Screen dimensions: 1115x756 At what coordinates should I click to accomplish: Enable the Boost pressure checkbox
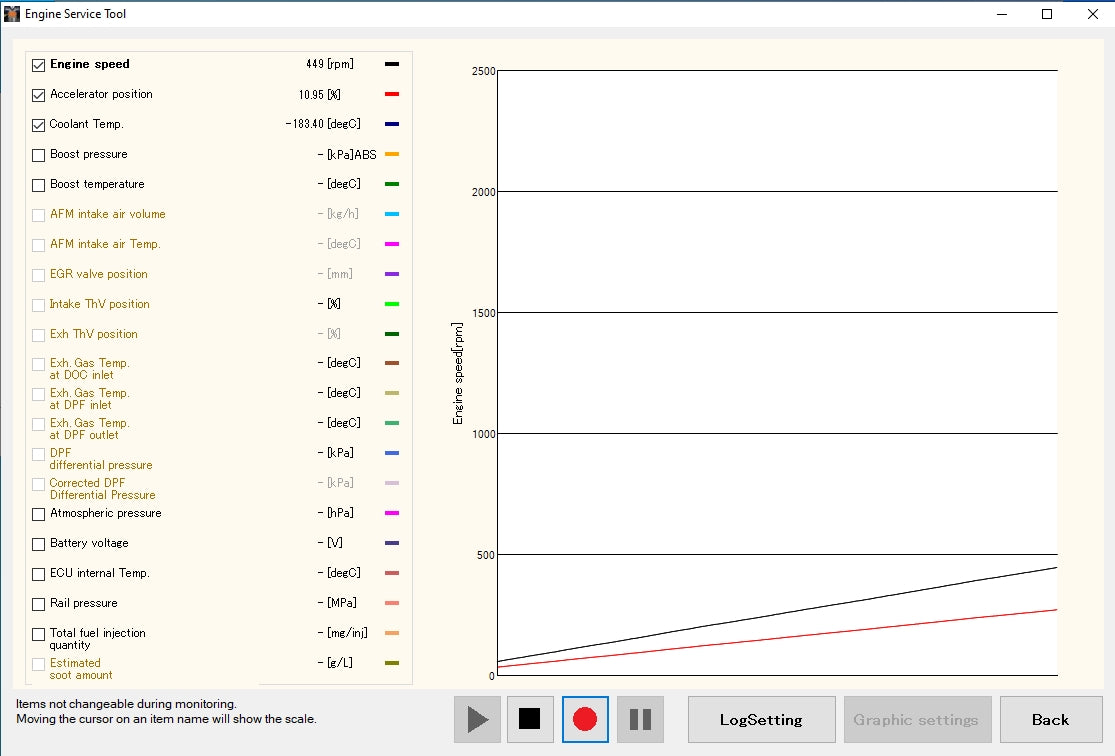(x=38, y=153)
